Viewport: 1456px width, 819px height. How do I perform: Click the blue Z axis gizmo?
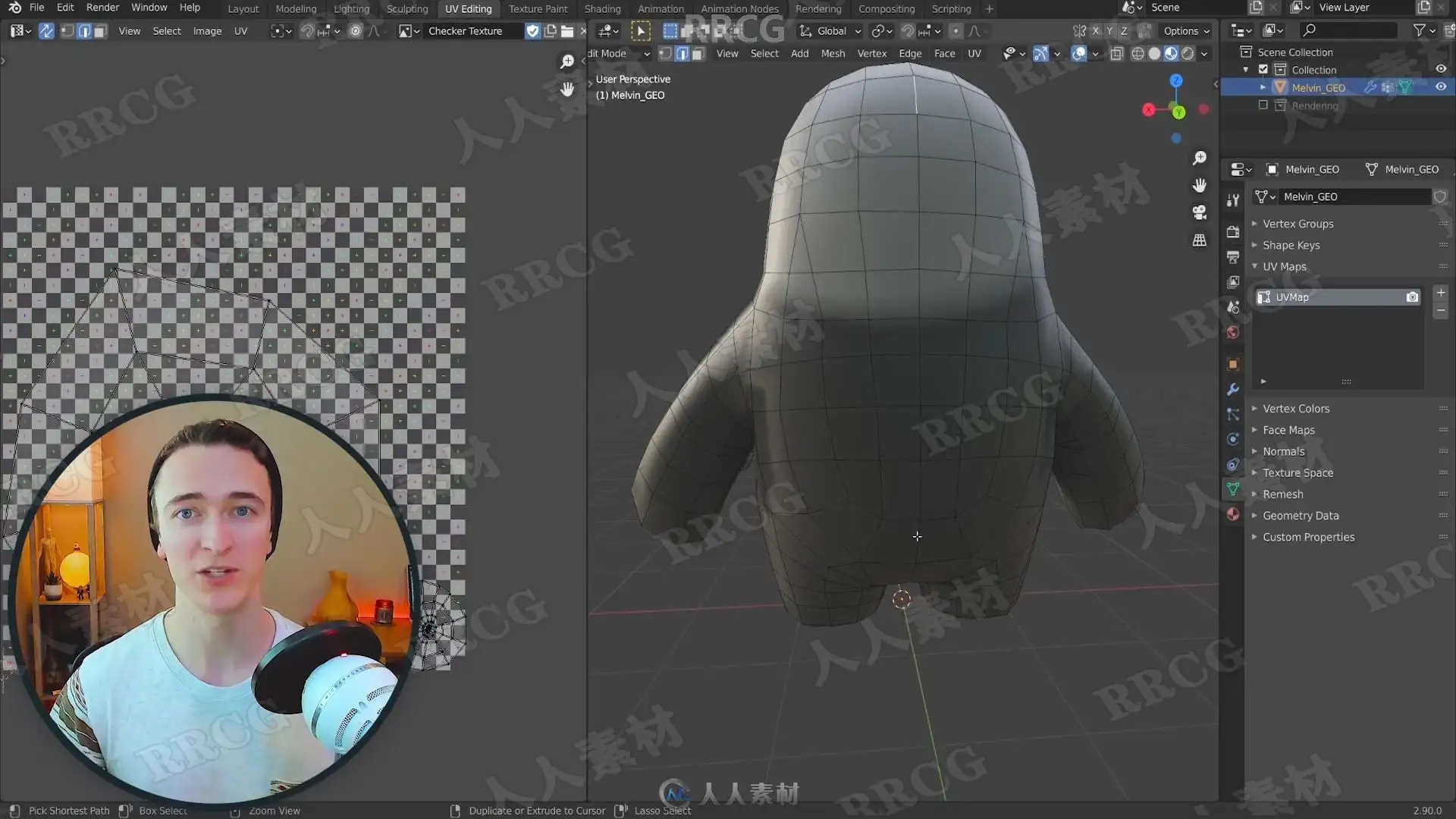1175,80
